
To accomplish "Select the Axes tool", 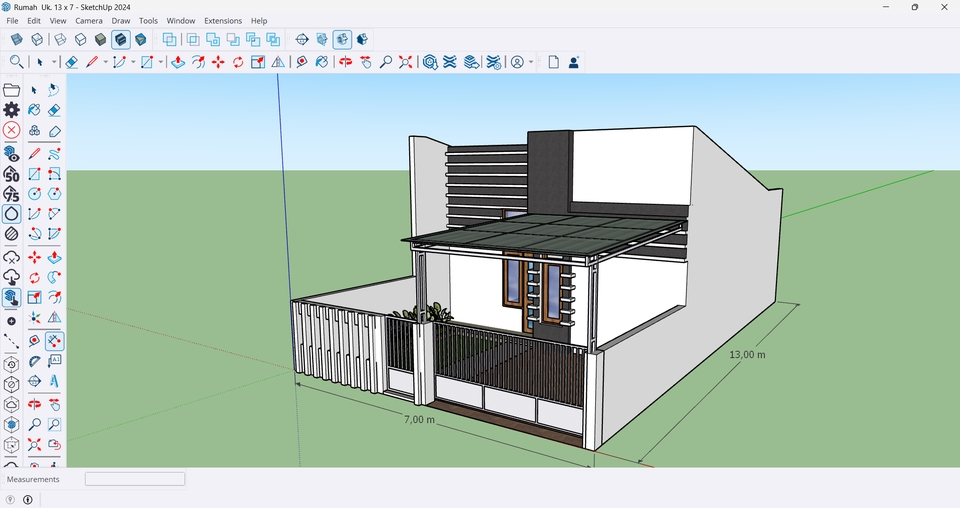I will pyautogui.click(x=34, y=318).
